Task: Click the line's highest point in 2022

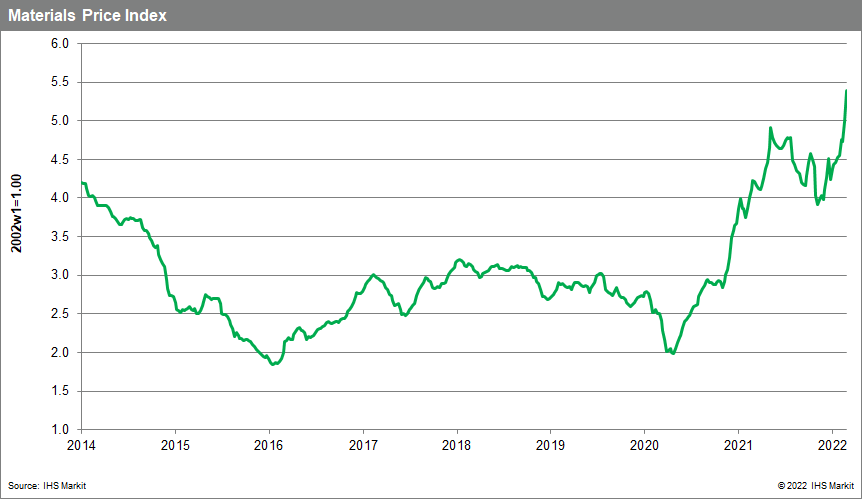Action: point(847,91)
